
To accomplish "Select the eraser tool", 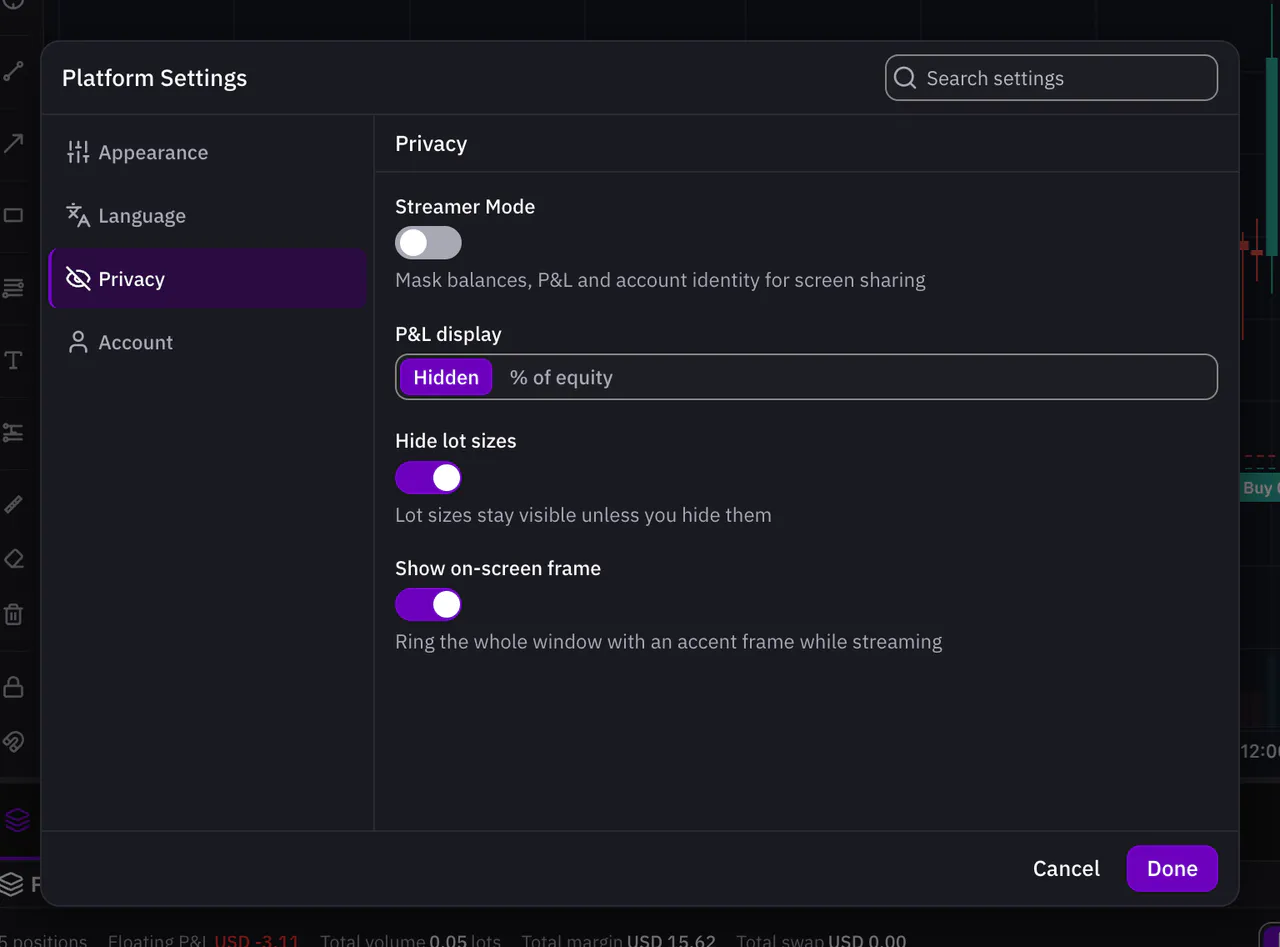I will pyautogui.click(x=13, y=558).
